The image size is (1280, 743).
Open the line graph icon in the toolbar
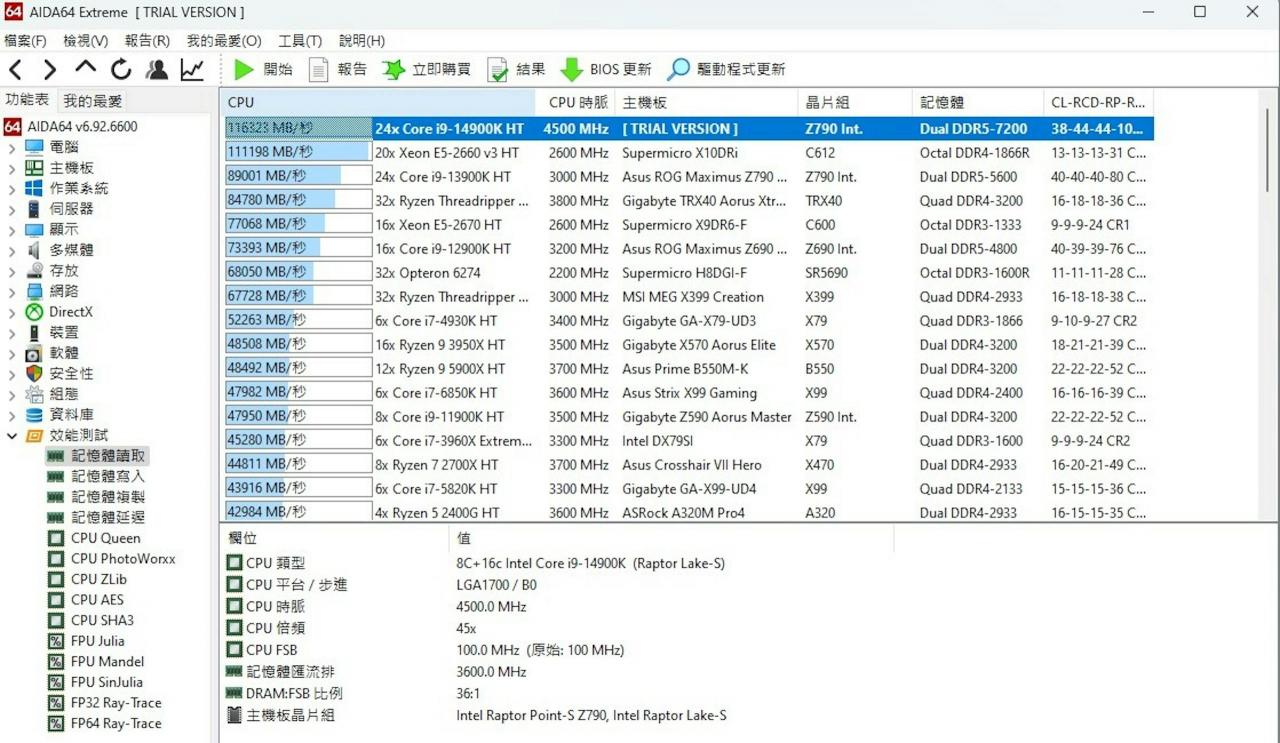click(192, 69)
